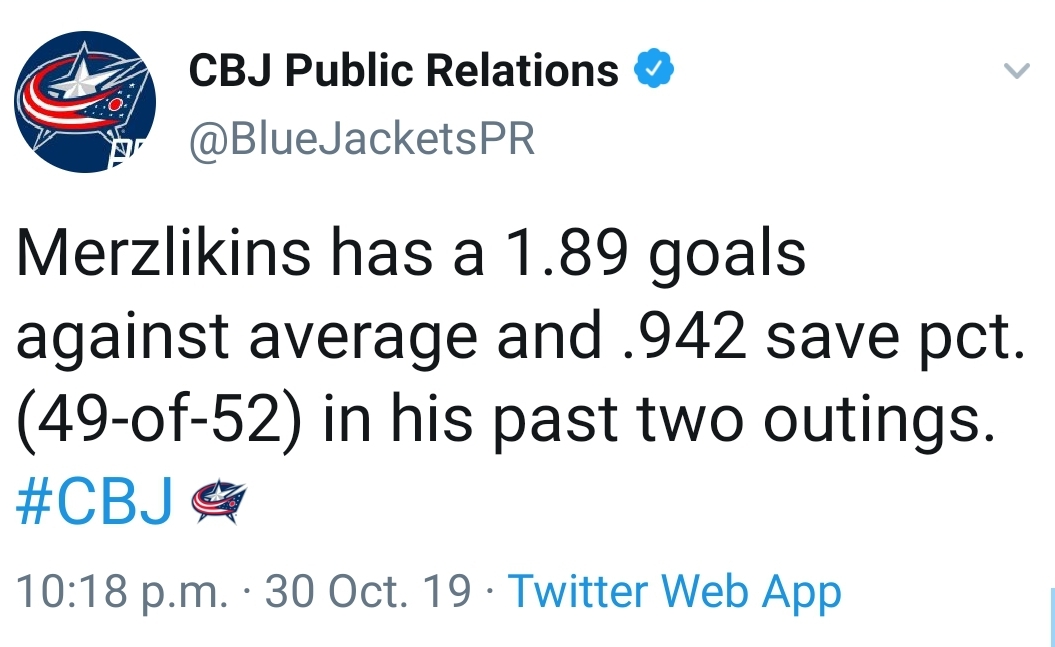This screenshot has height=647, width=1055.
Task: Click the 30 Oct. 19 date
Action: [x=368, y=591]
